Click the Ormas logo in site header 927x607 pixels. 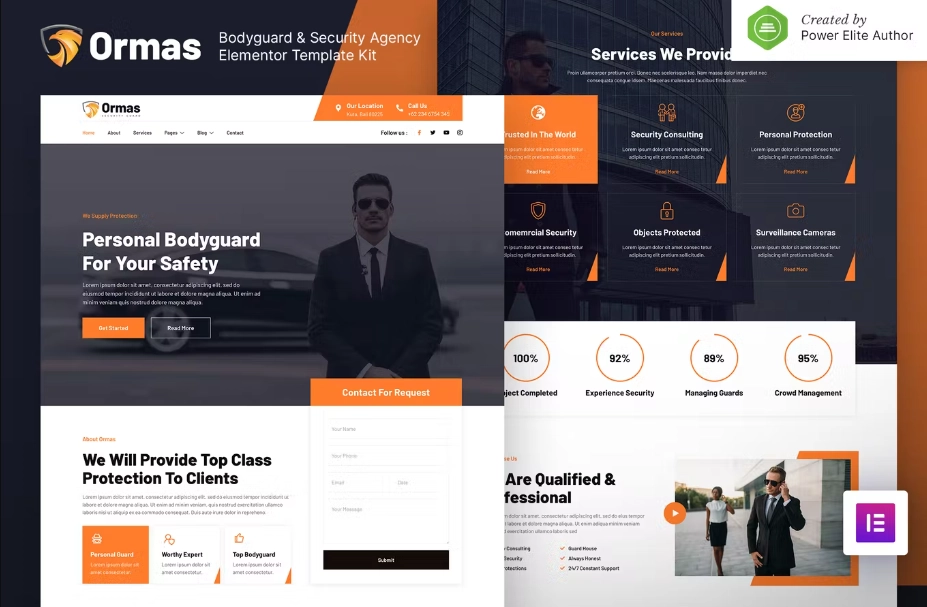coord(111,109)
